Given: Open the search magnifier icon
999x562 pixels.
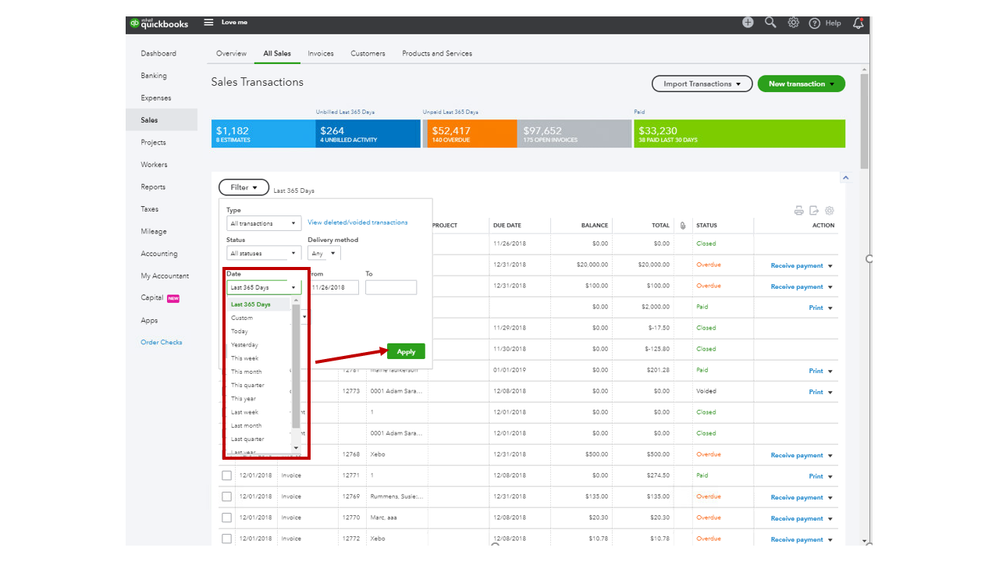Looking at the screenshot, I should click(770, 22).
